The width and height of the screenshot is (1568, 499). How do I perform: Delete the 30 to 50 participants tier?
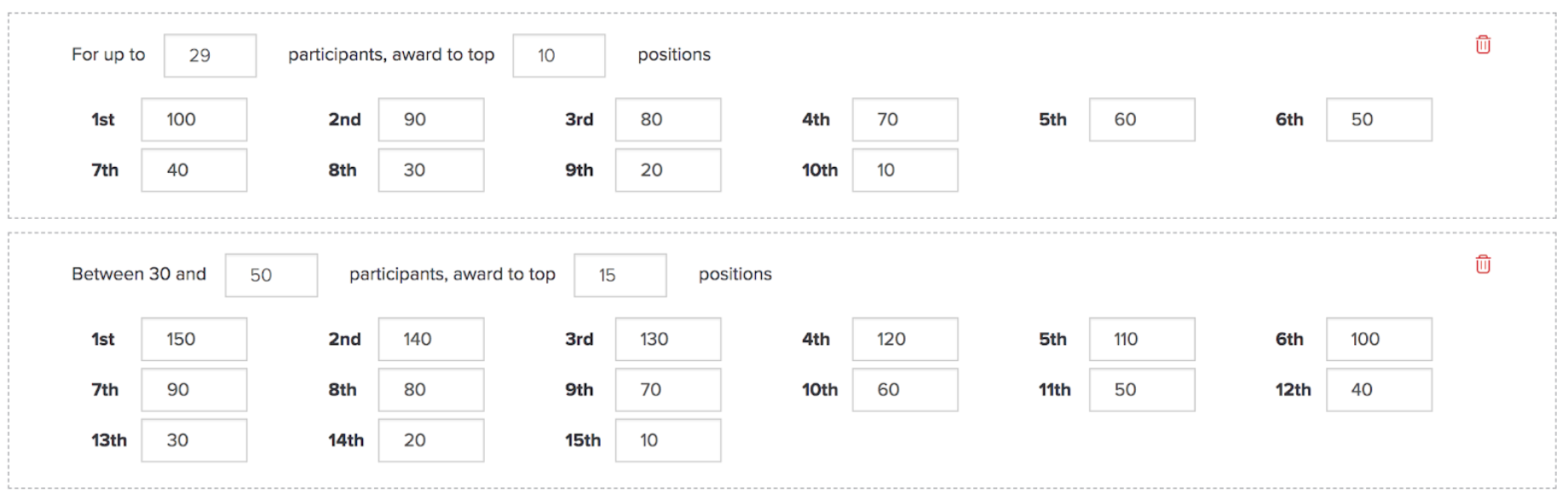[x=1483, y=264]
